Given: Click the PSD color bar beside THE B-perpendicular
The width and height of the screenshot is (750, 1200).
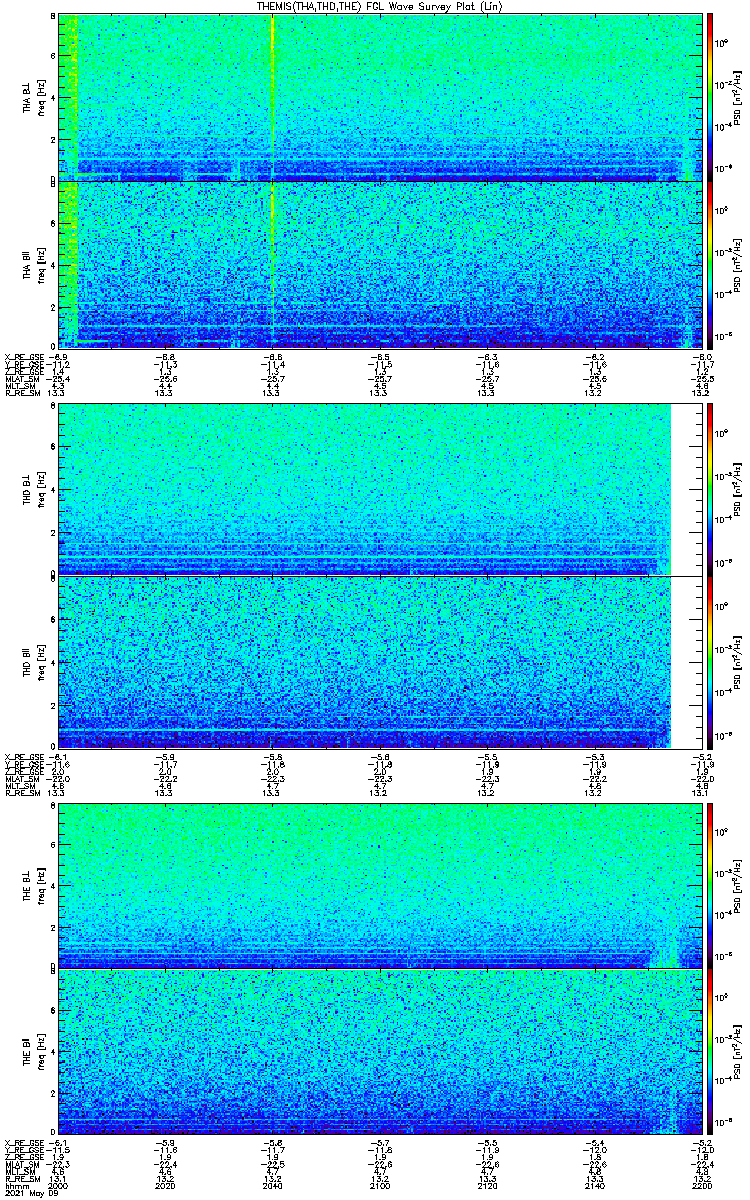Looking at the screenshot, I should (x=711, y=885).
